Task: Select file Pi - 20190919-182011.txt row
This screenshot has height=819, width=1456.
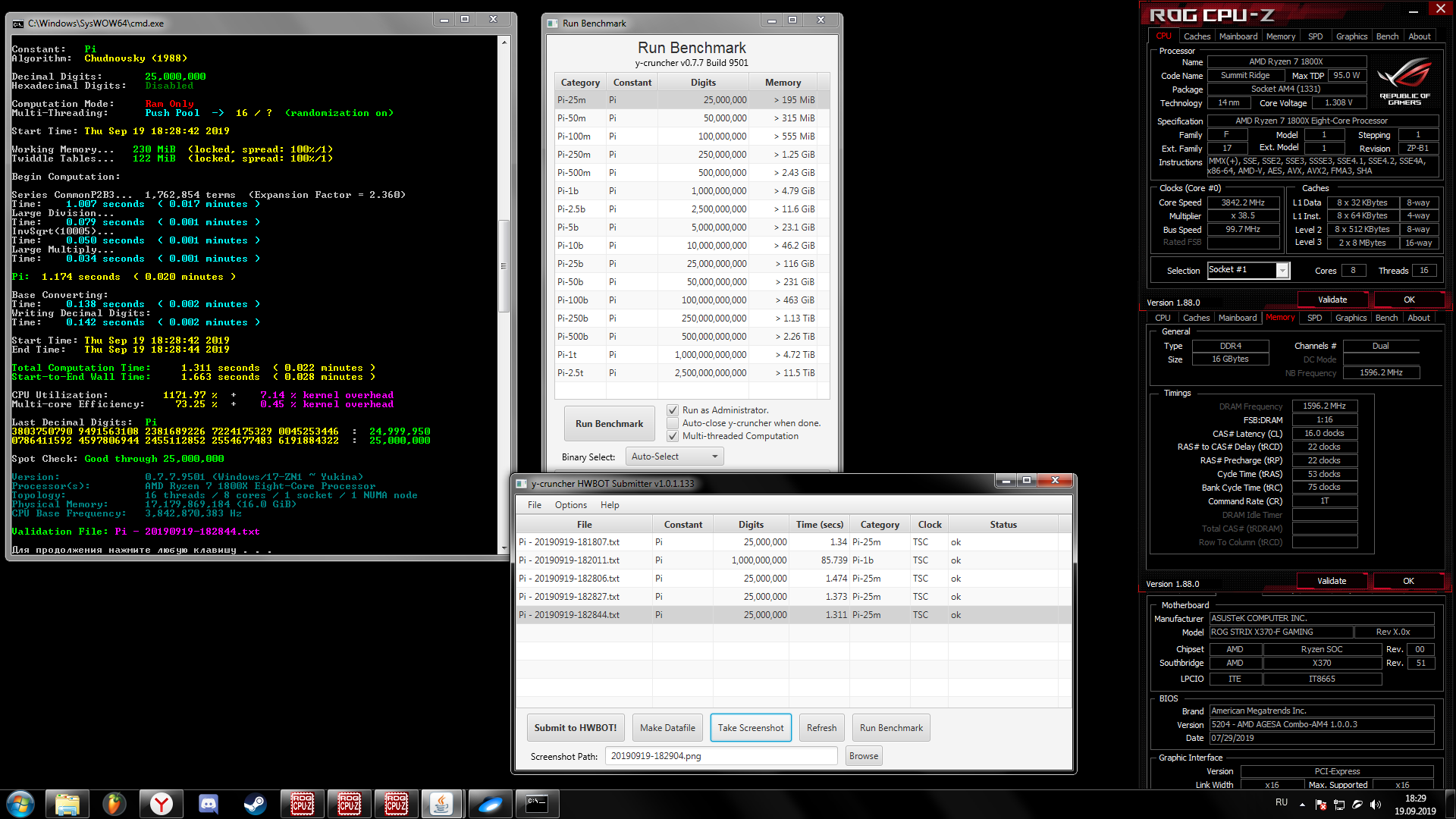Action: pyautogui.click(x=794, y=560)
